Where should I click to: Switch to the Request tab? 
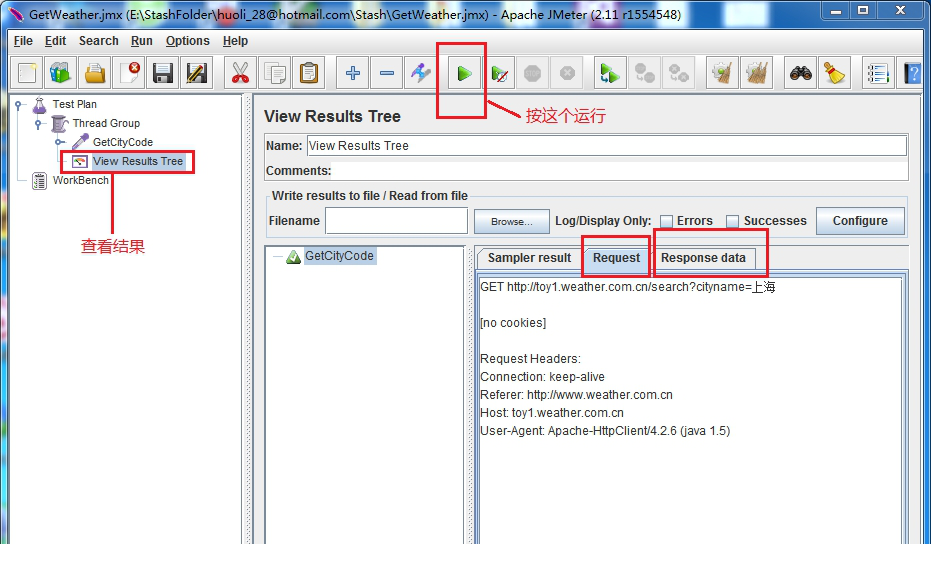(616, 258)
